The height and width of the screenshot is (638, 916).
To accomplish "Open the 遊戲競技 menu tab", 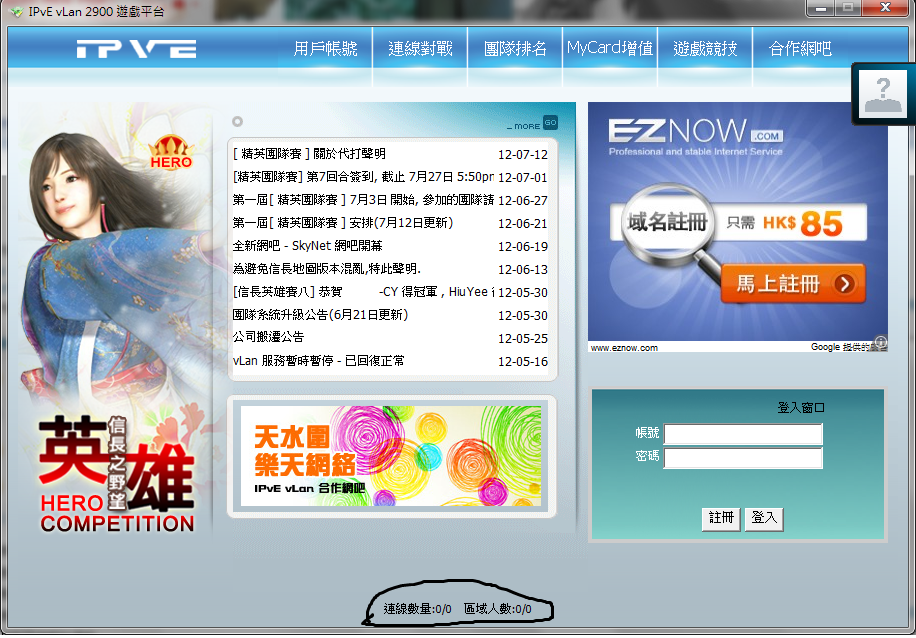I will click(705, 48).
